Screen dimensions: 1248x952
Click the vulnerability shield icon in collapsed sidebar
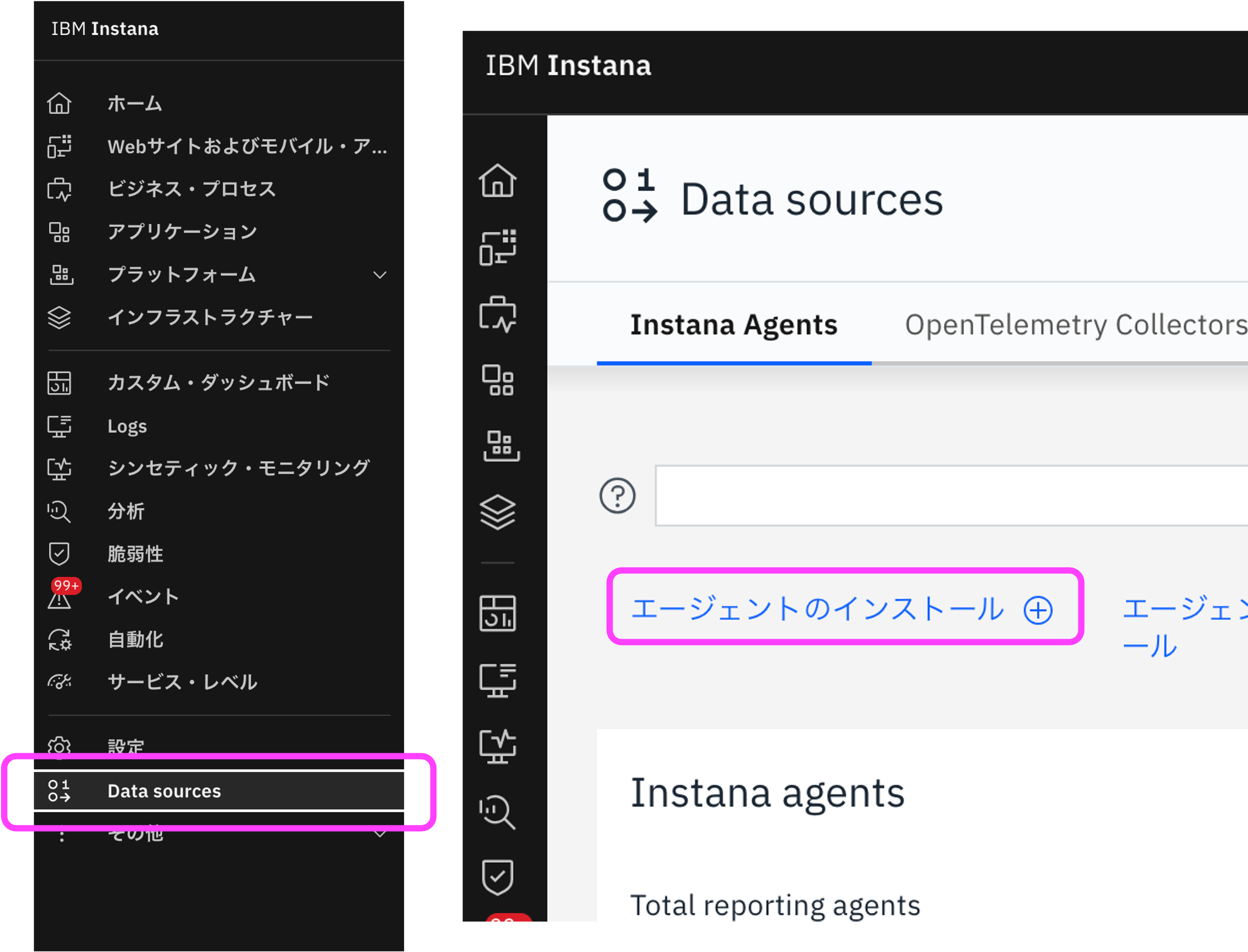pyautogui.click(x=497, y=877)
